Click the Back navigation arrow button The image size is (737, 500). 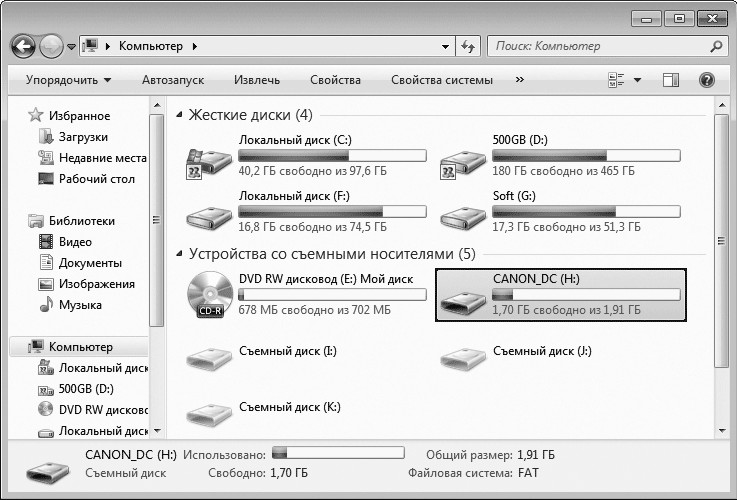[x=24, y=46]
